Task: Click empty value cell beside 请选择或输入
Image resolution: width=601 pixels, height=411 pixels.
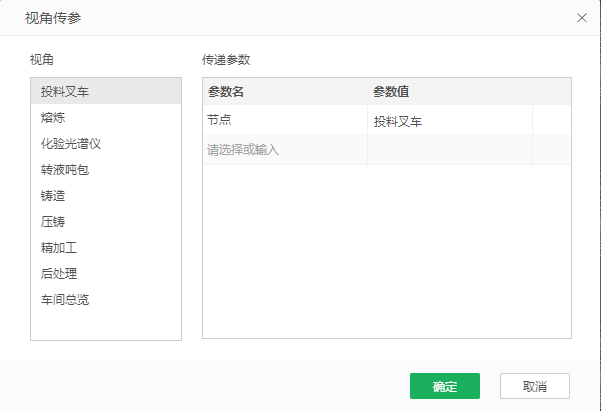Action: click(x=449, y=150)
